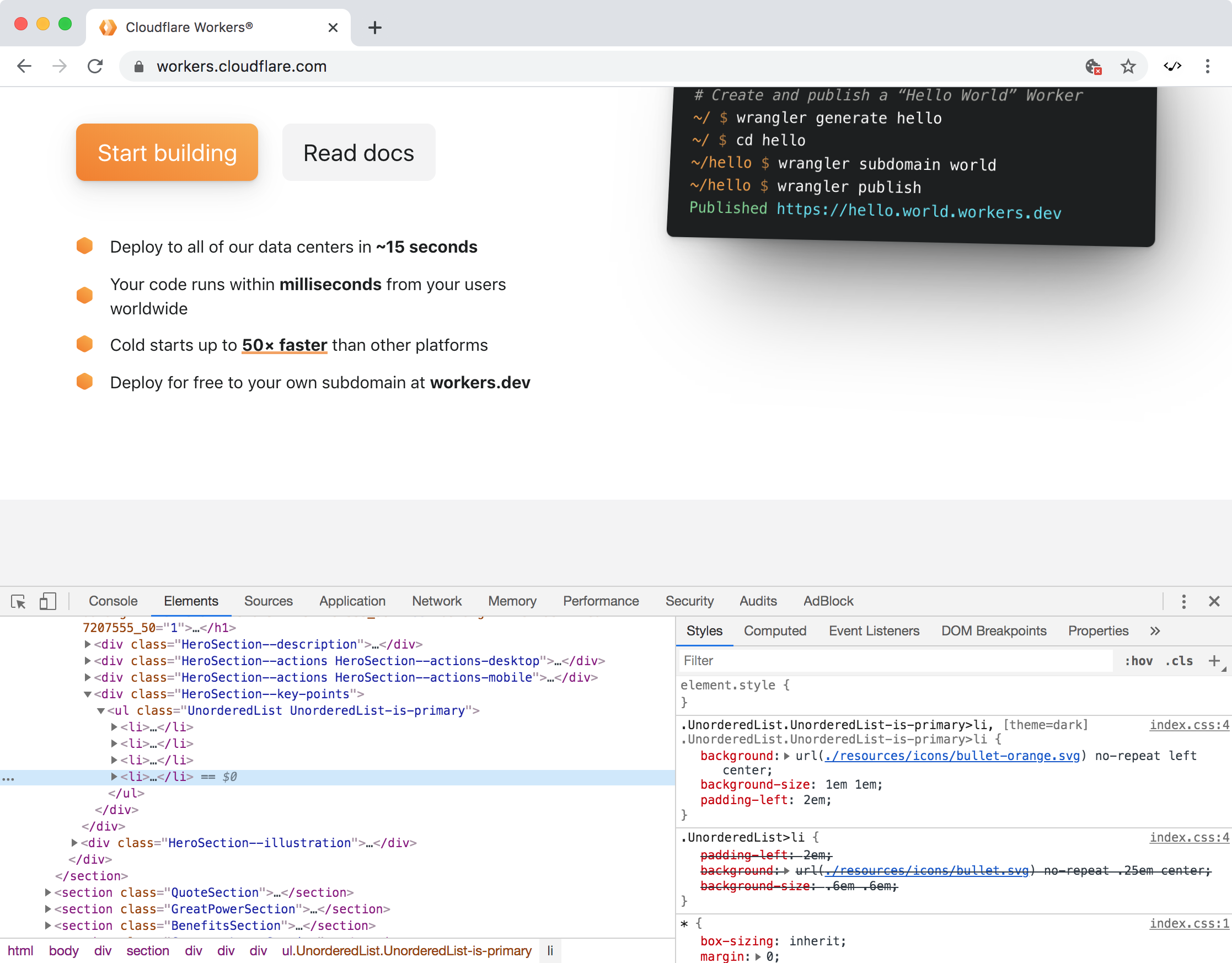
Task: Reload the workers.cloudflare.com page
Action: coord(95,66)
